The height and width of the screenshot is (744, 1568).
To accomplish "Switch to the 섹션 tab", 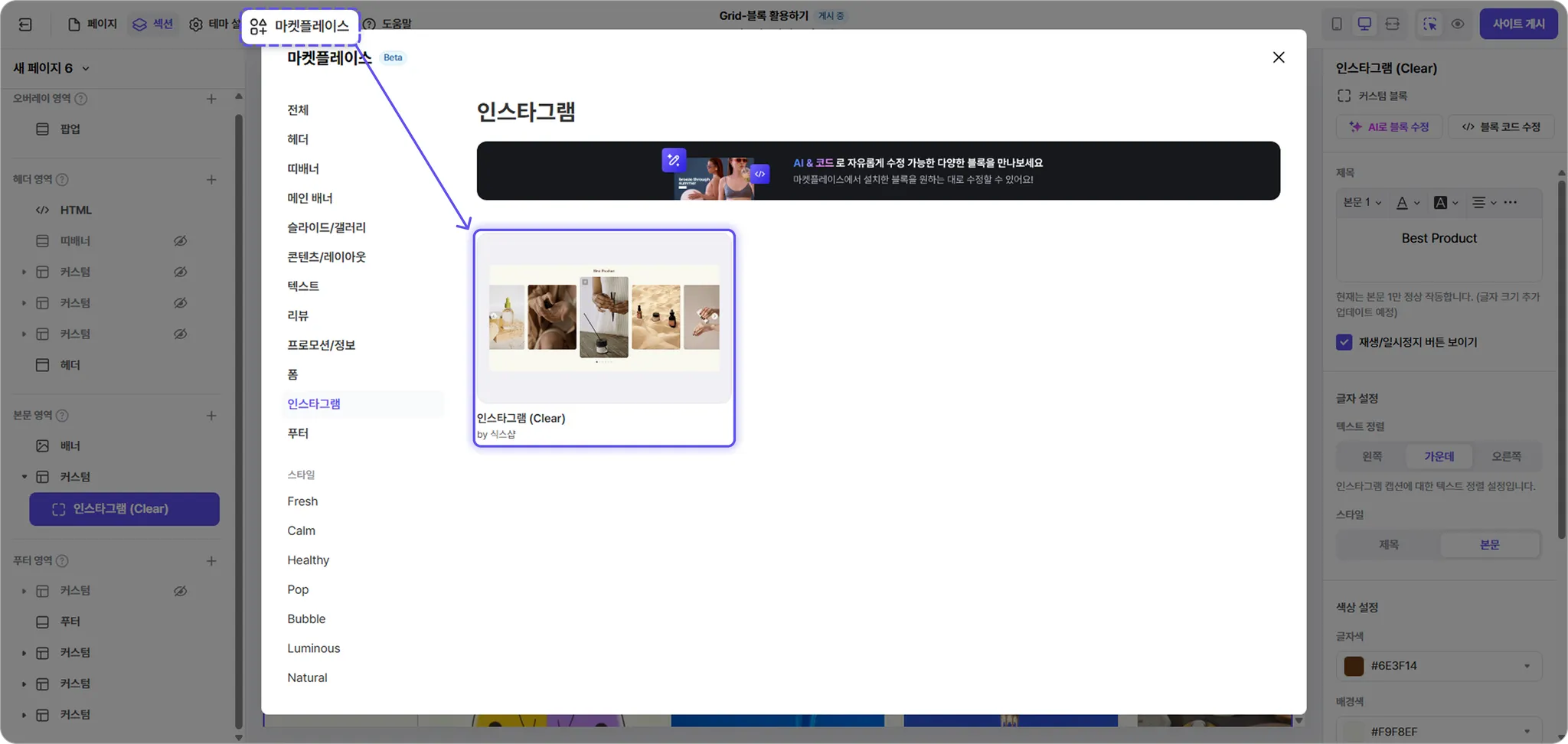I will click(153, 24).
